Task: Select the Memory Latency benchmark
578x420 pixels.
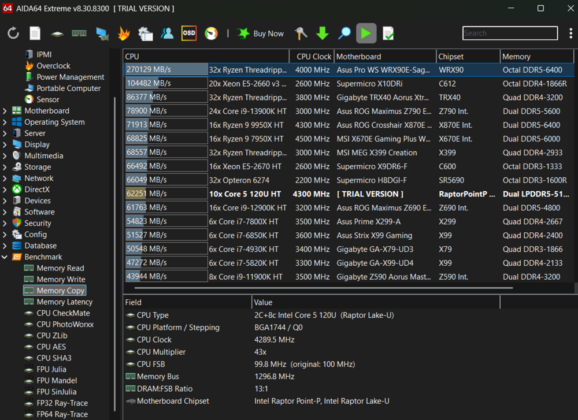Action: tap(64, 302)
